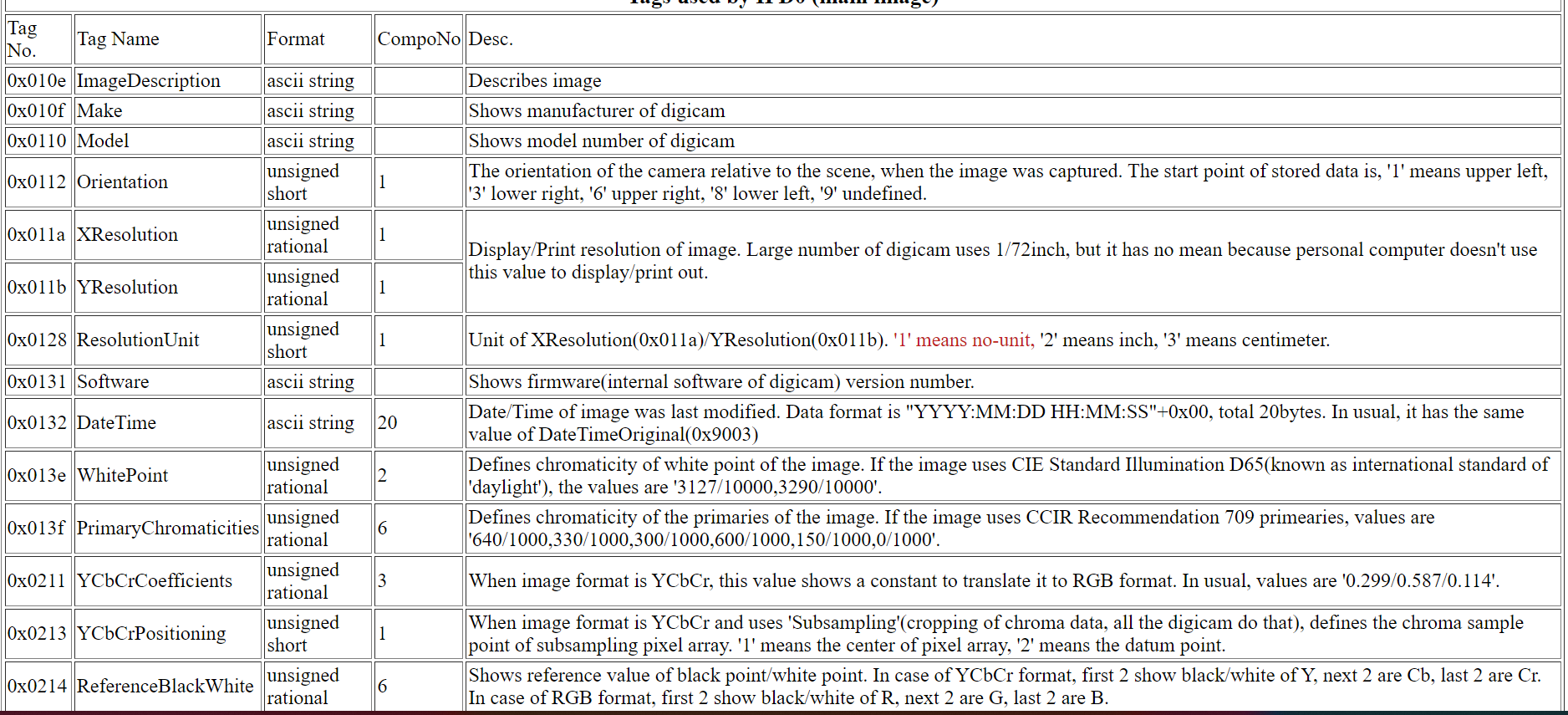The image size is (1568, 715).
Task: Click the 0x013f tag number
Action: pos(37,529)
